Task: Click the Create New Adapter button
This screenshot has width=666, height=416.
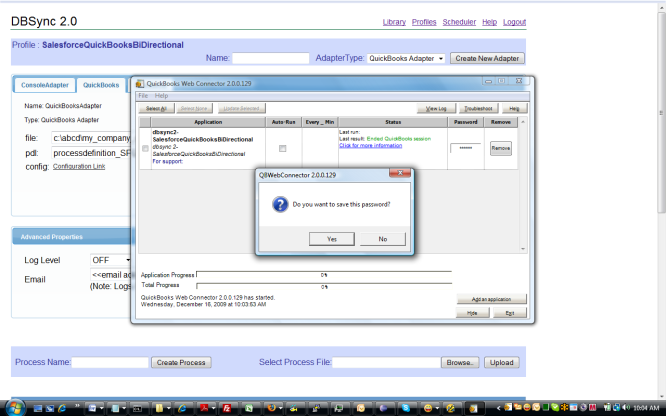Action: tap(487, 59)
